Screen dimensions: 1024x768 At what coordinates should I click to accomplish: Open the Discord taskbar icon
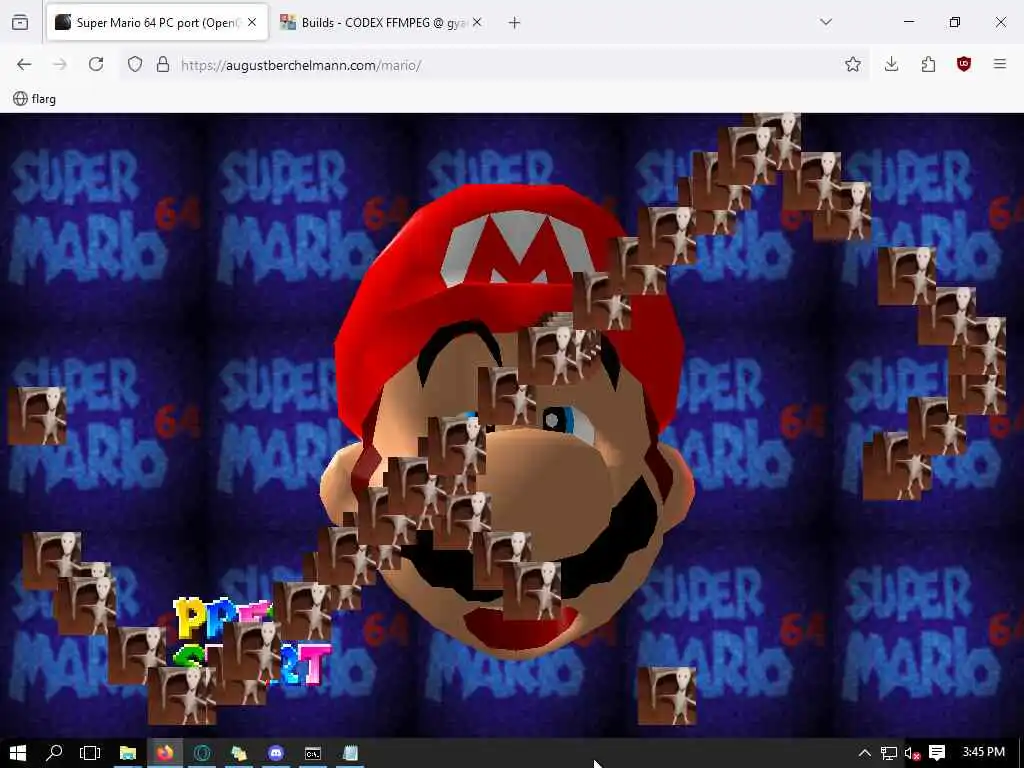click(x=276, y=753)
